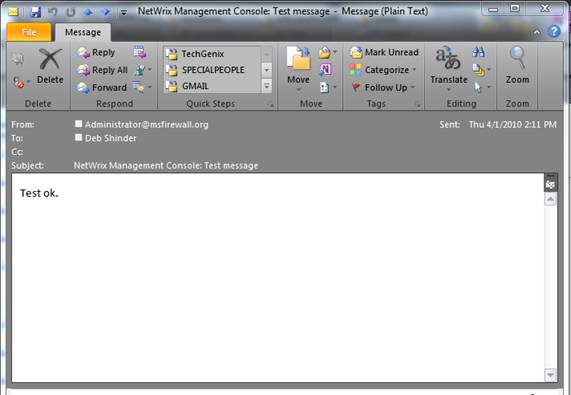Viewport: 571px width, 395px height.
Task: Toggle presence box next to Administrator@msfirewall.org
Action: [78, 124]
